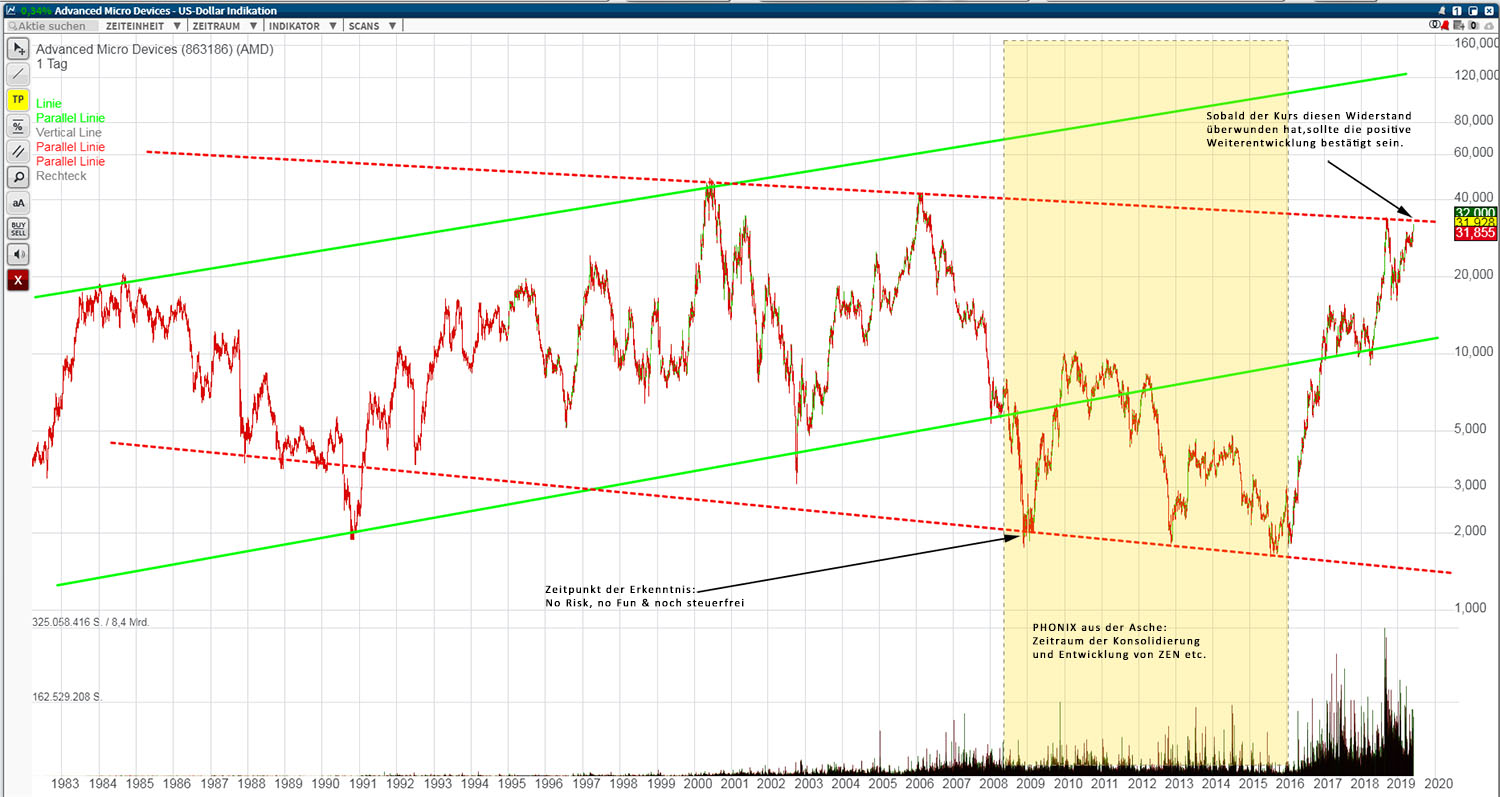Image resolution: width=1500 pixels, height=797 pixels.
Task: Select the parallel lines drawing tool
Action: coord(17,151)
